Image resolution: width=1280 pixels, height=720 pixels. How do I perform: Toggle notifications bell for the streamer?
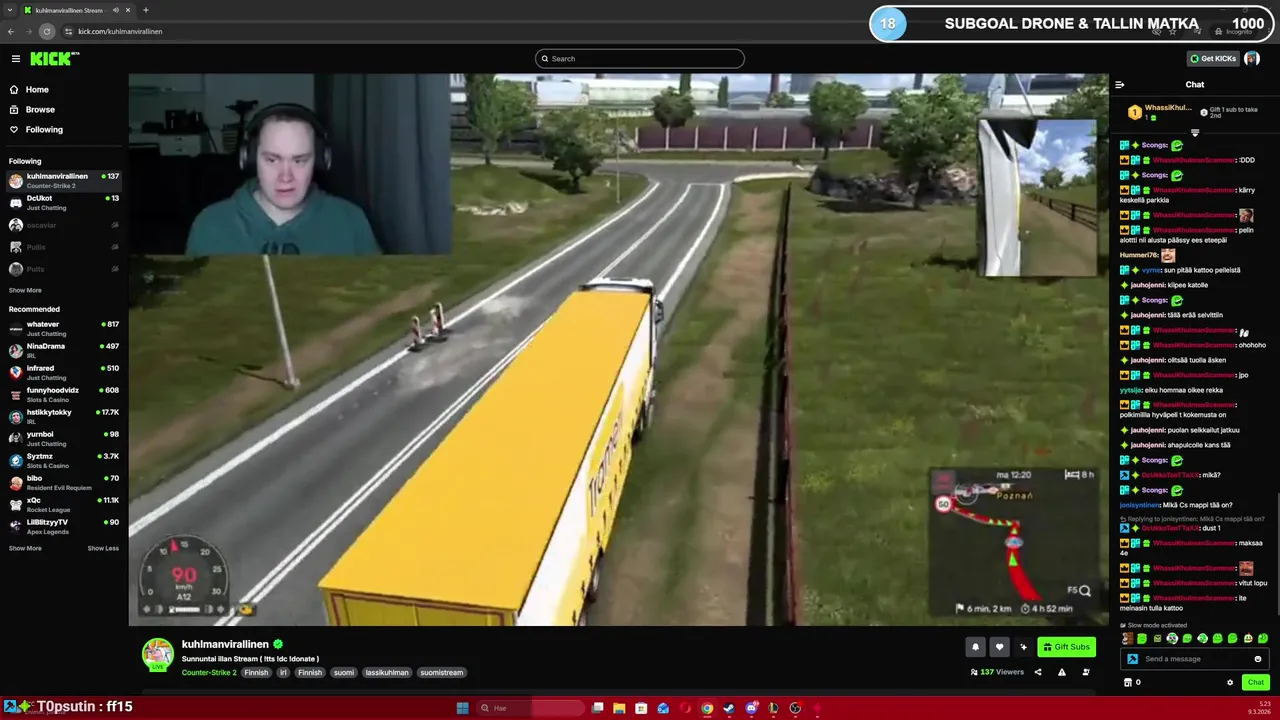point(975,647)
